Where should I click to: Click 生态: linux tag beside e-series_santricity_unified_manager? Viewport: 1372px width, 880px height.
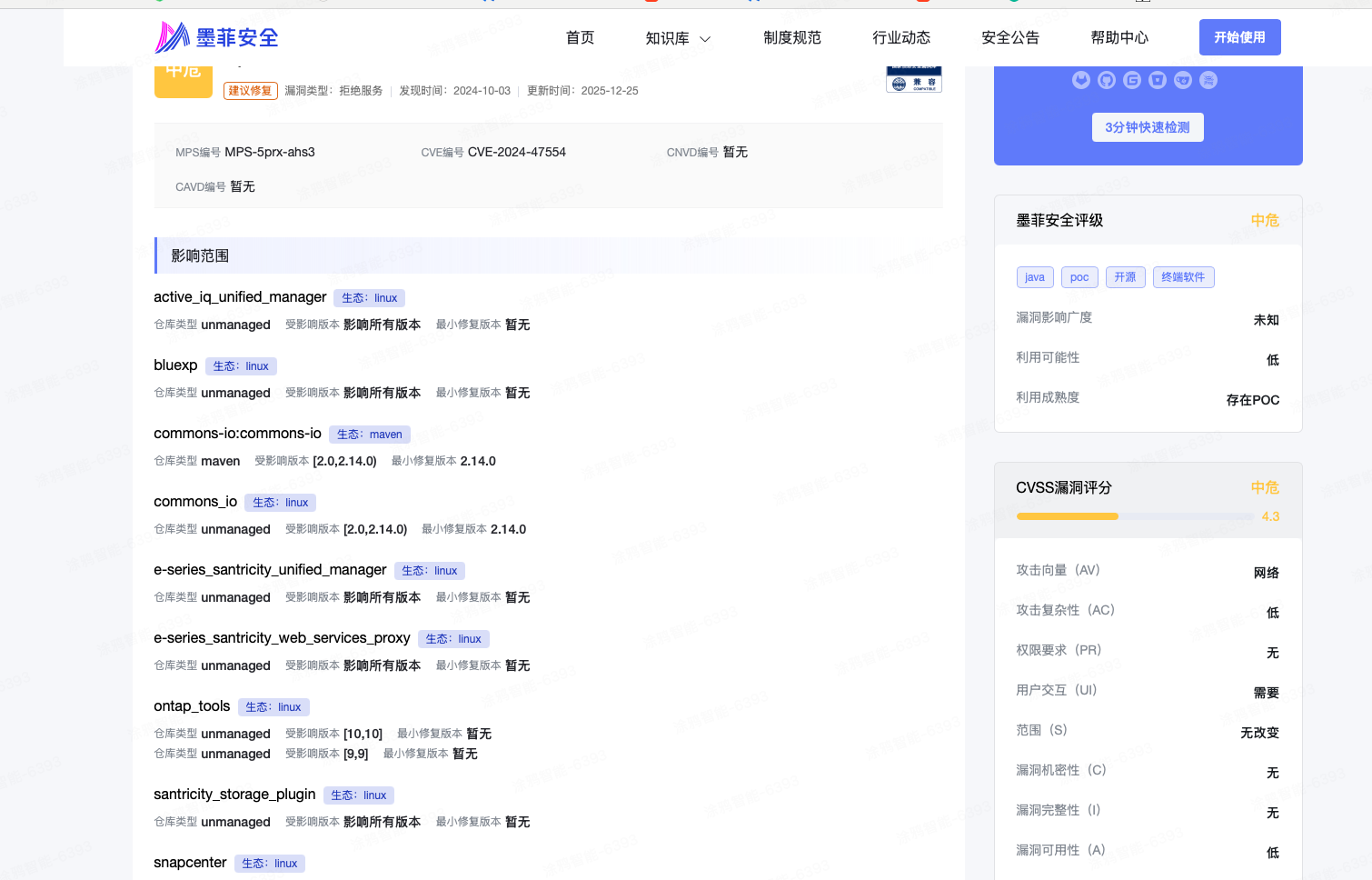click(430, 571)
